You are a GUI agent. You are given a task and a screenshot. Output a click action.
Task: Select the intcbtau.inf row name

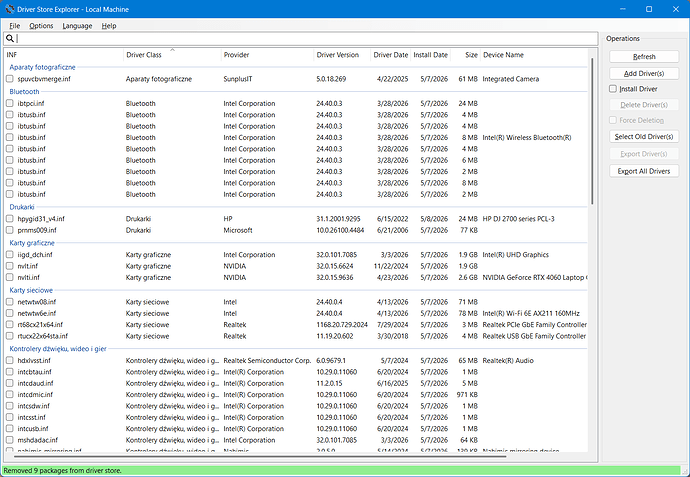(34, 372)
